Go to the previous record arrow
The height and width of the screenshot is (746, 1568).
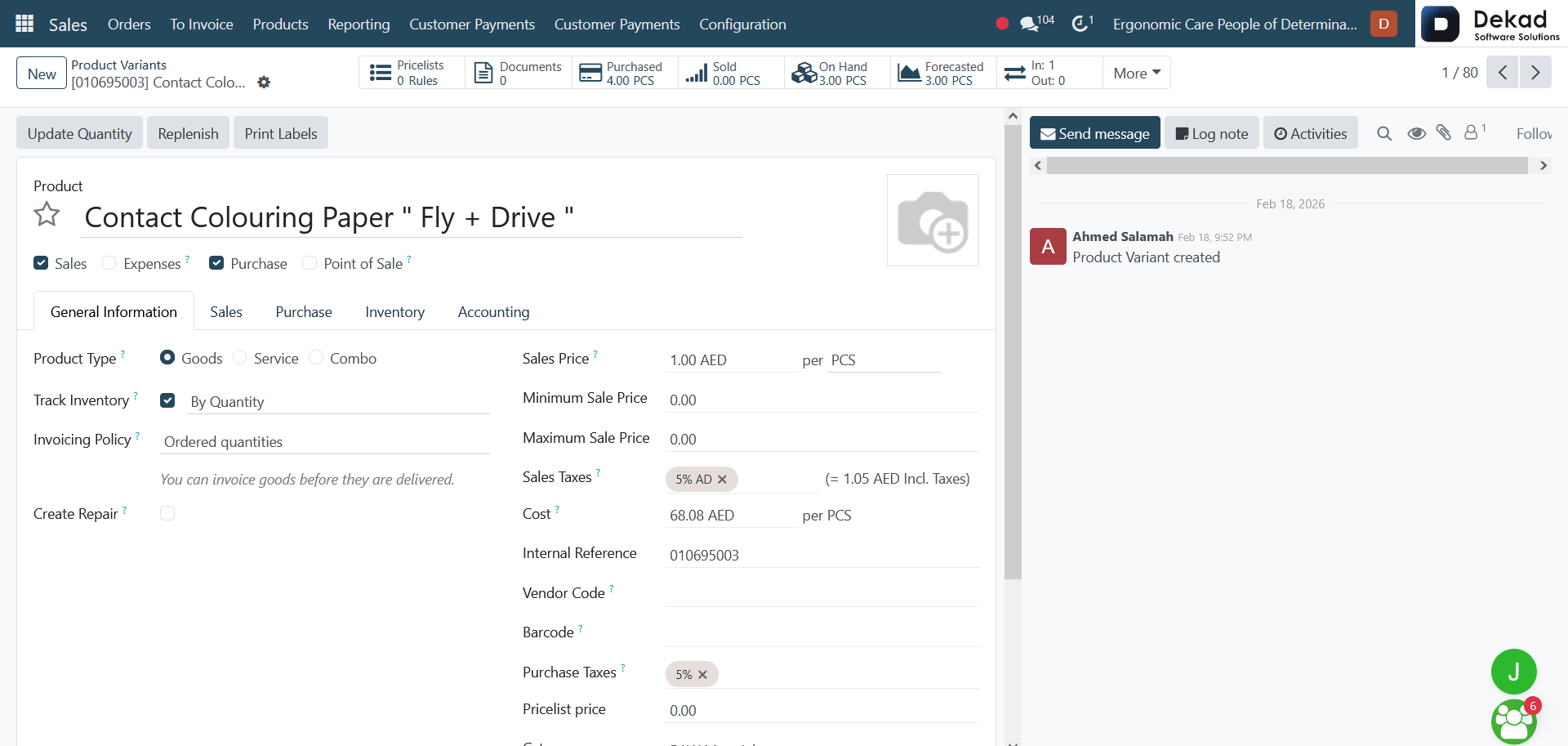coord(1503,72)
